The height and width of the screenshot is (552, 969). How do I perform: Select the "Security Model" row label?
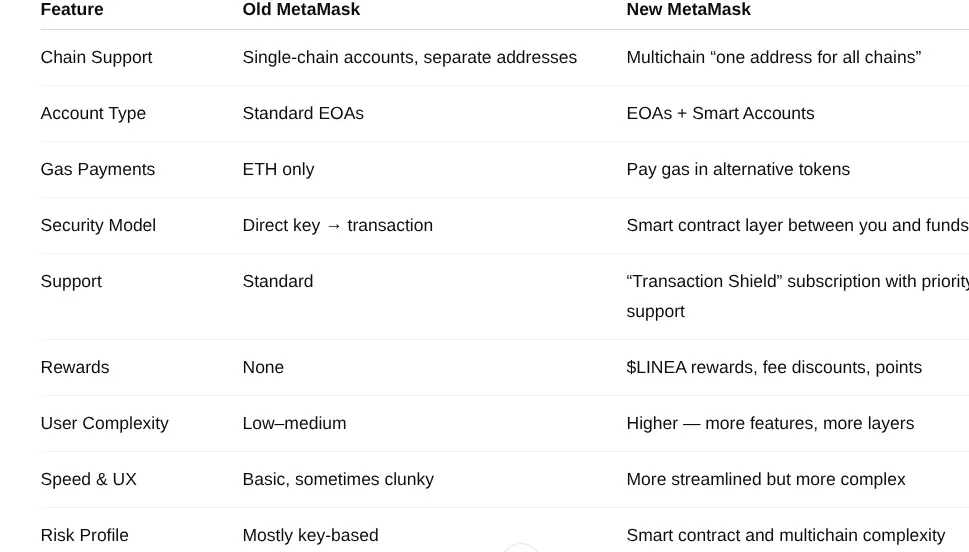click(98, 226)
